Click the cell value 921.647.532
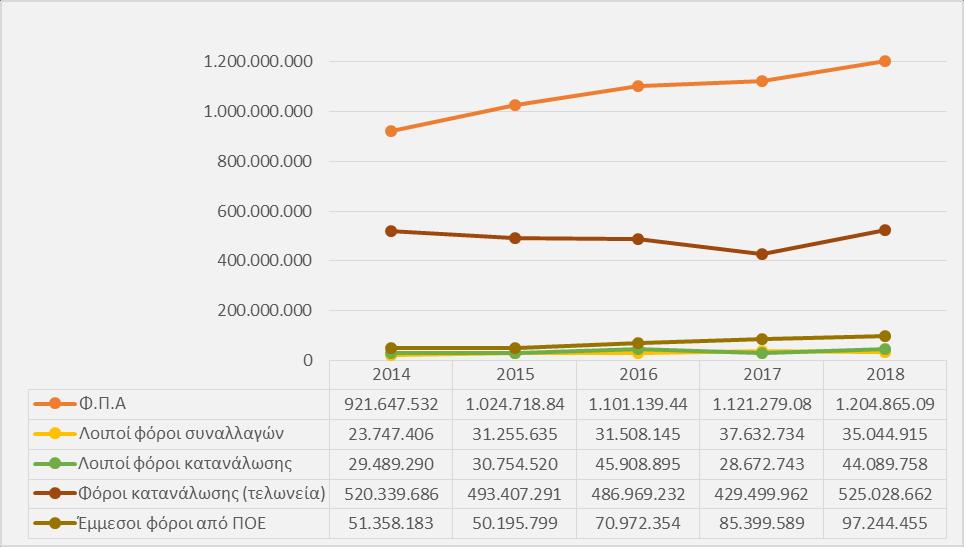 pyautogui.click(x=391, y=404)
